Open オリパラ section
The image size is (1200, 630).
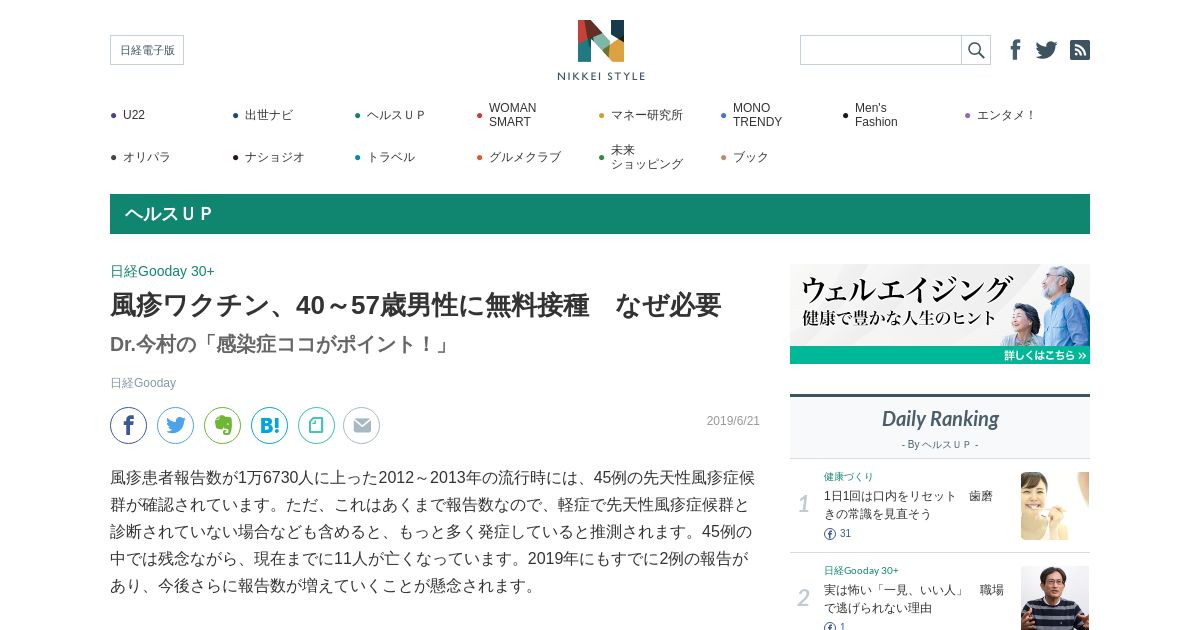pos(146,157)
